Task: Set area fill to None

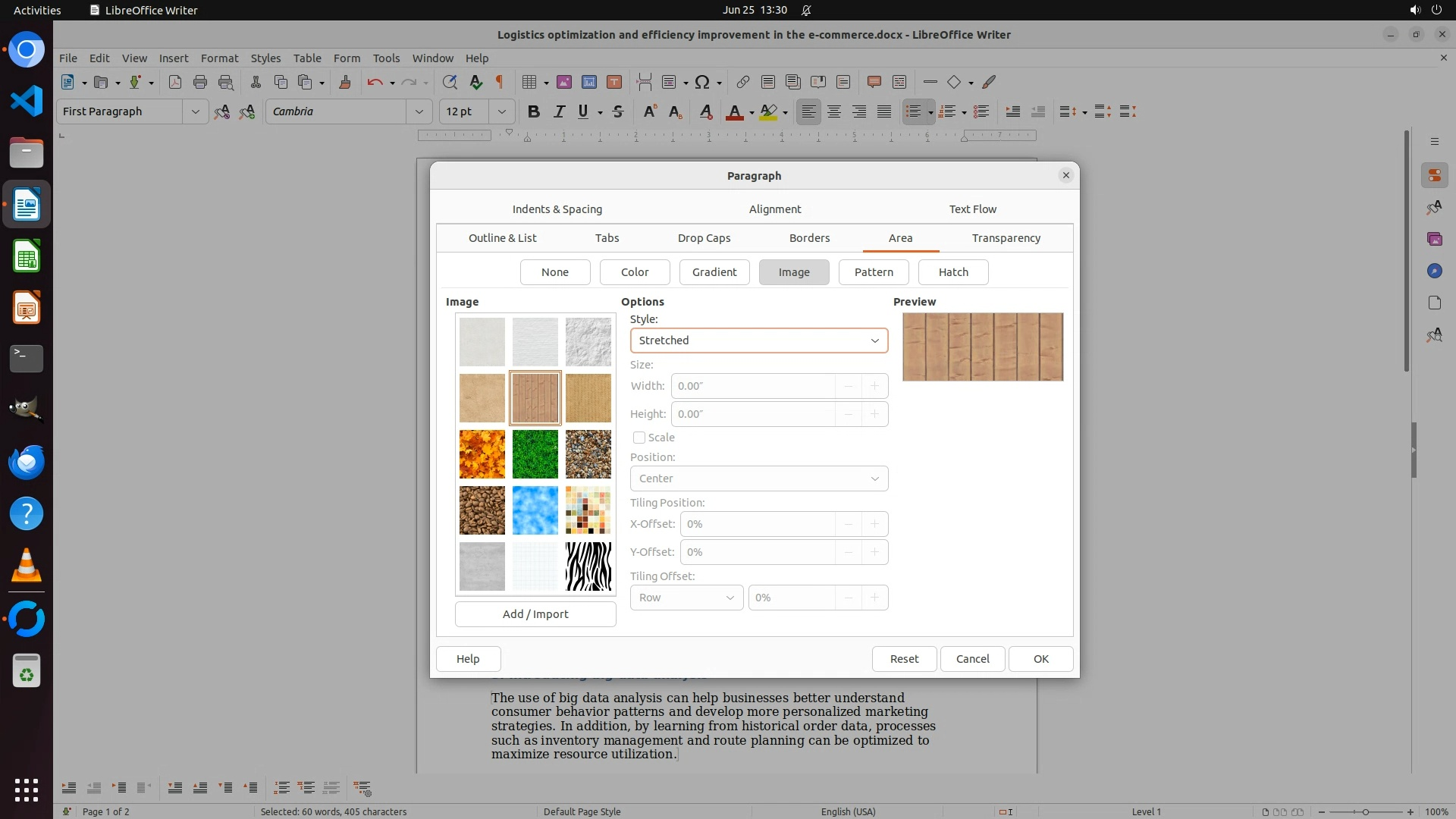Action: pyautogui.click(x=554, y=272)
